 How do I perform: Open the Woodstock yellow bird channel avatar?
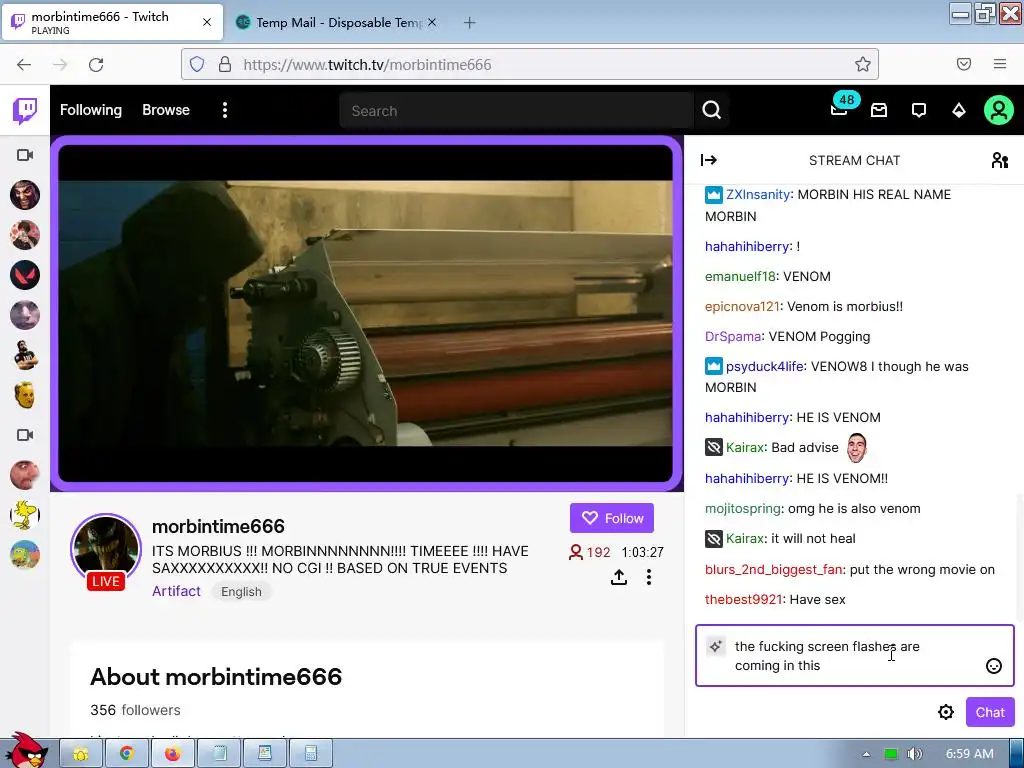click(25, 515)
